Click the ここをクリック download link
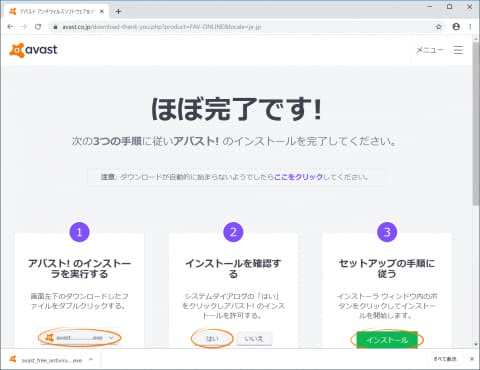This screenshot has height=370, width=480. [298, 177]
